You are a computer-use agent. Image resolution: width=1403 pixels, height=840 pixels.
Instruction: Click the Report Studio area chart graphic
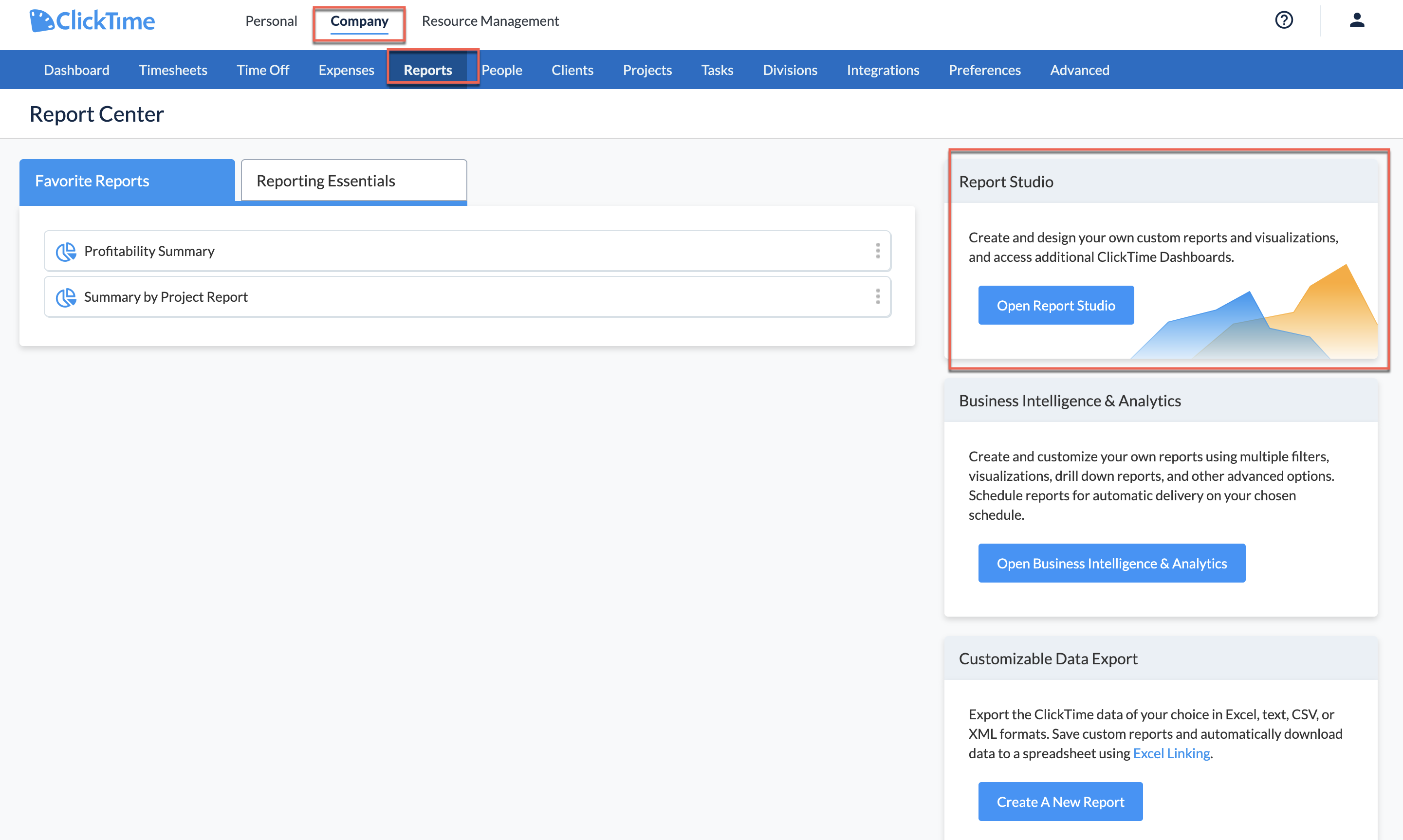coord(1254,312)
